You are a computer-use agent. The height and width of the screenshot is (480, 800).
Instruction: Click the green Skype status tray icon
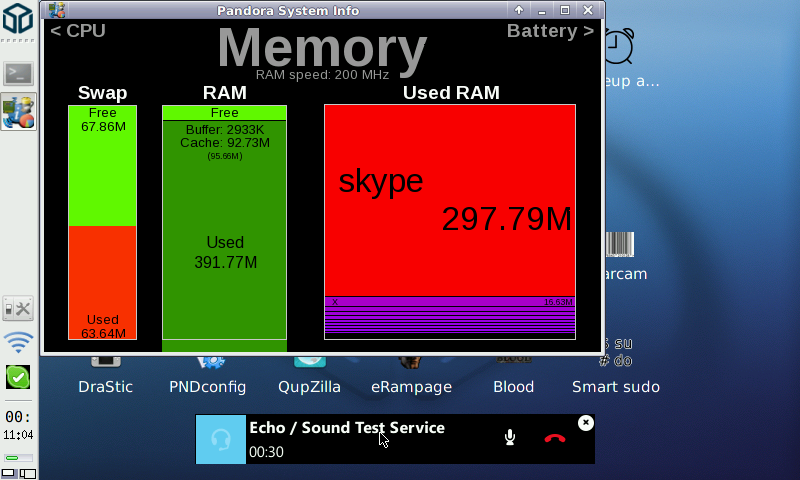18,377
